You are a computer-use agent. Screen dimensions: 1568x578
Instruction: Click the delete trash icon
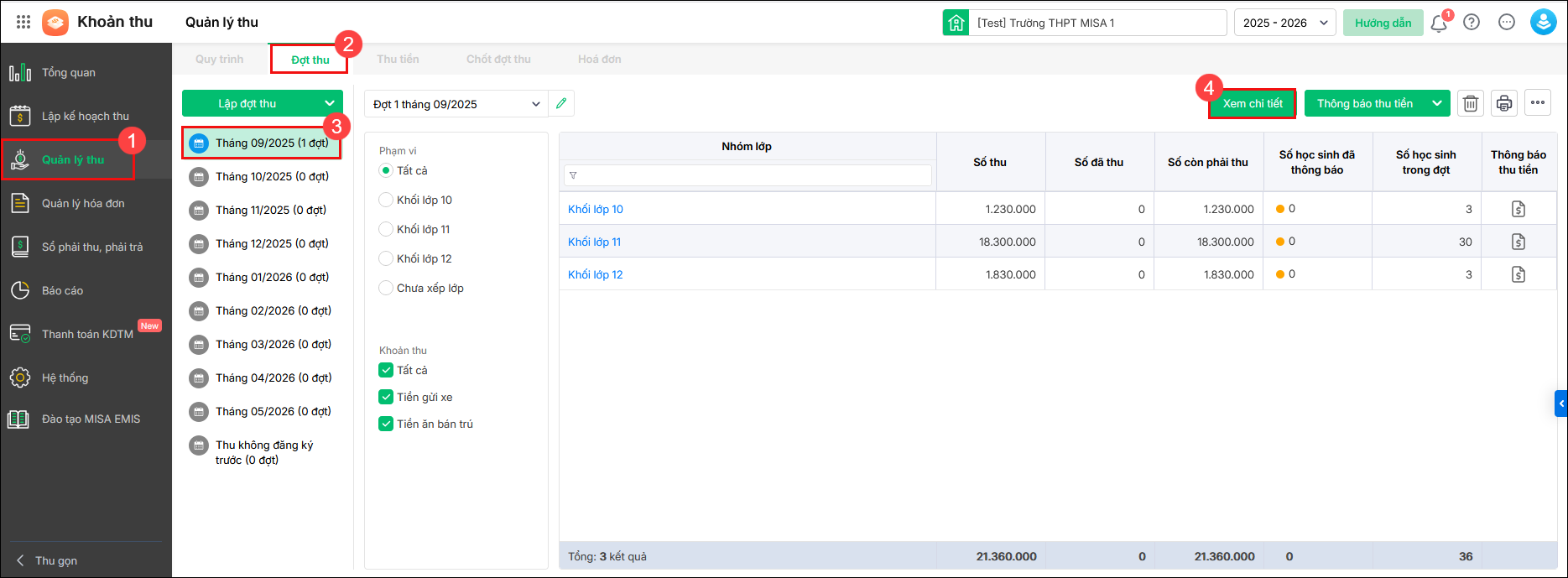1471,103
